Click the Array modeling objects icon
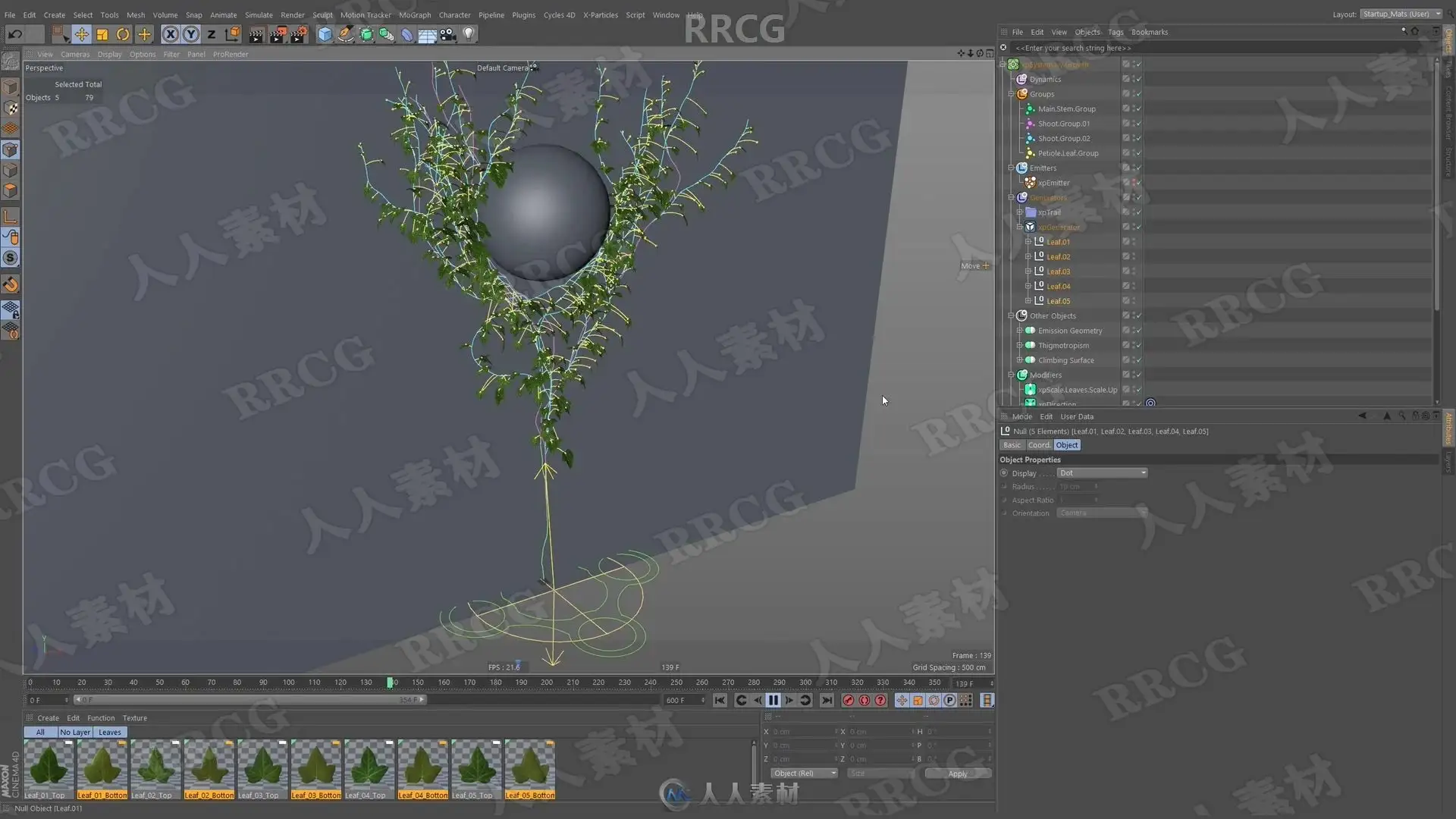The width and height of the screenshot is (1456, 819). tap(387, 34)
